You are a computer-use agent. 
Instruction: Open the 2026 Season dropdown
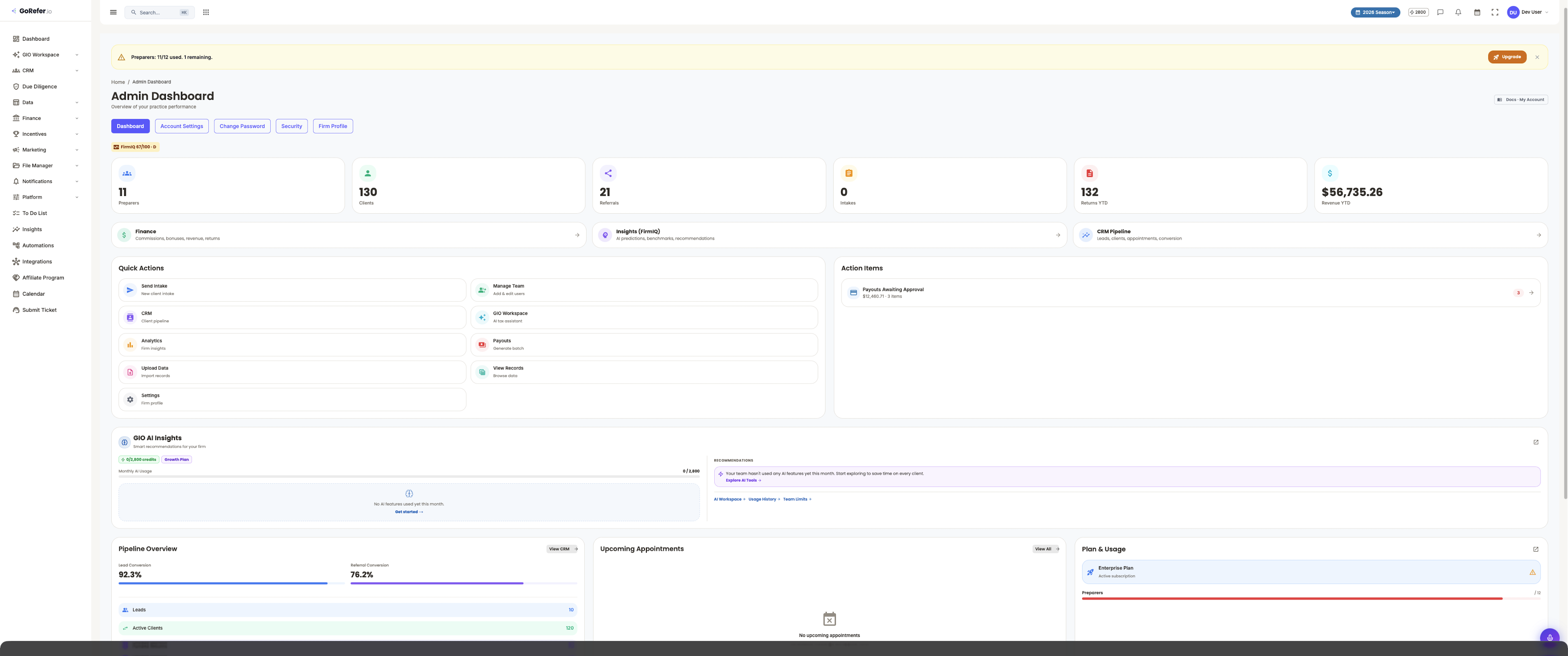(x=1375, y=12)
